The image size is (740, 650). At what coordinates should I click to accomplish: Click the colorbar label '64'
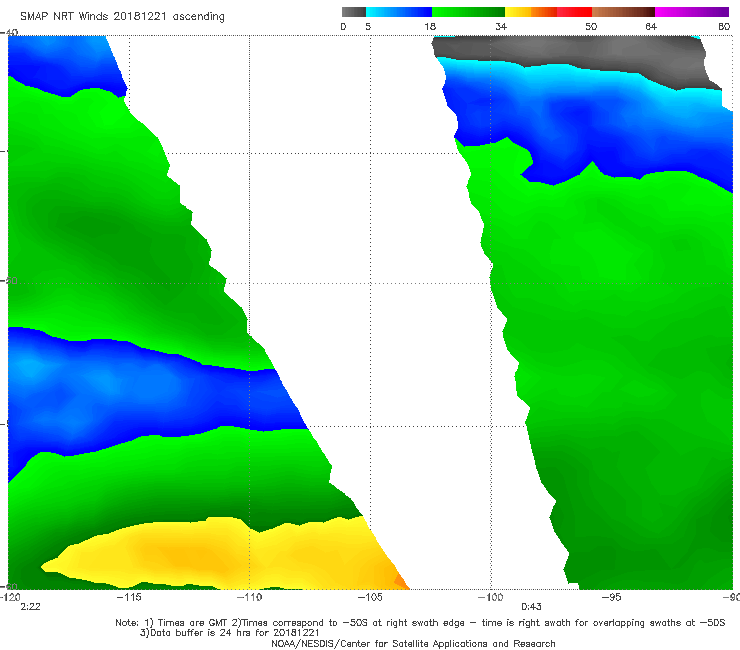(x=651, y=27)
